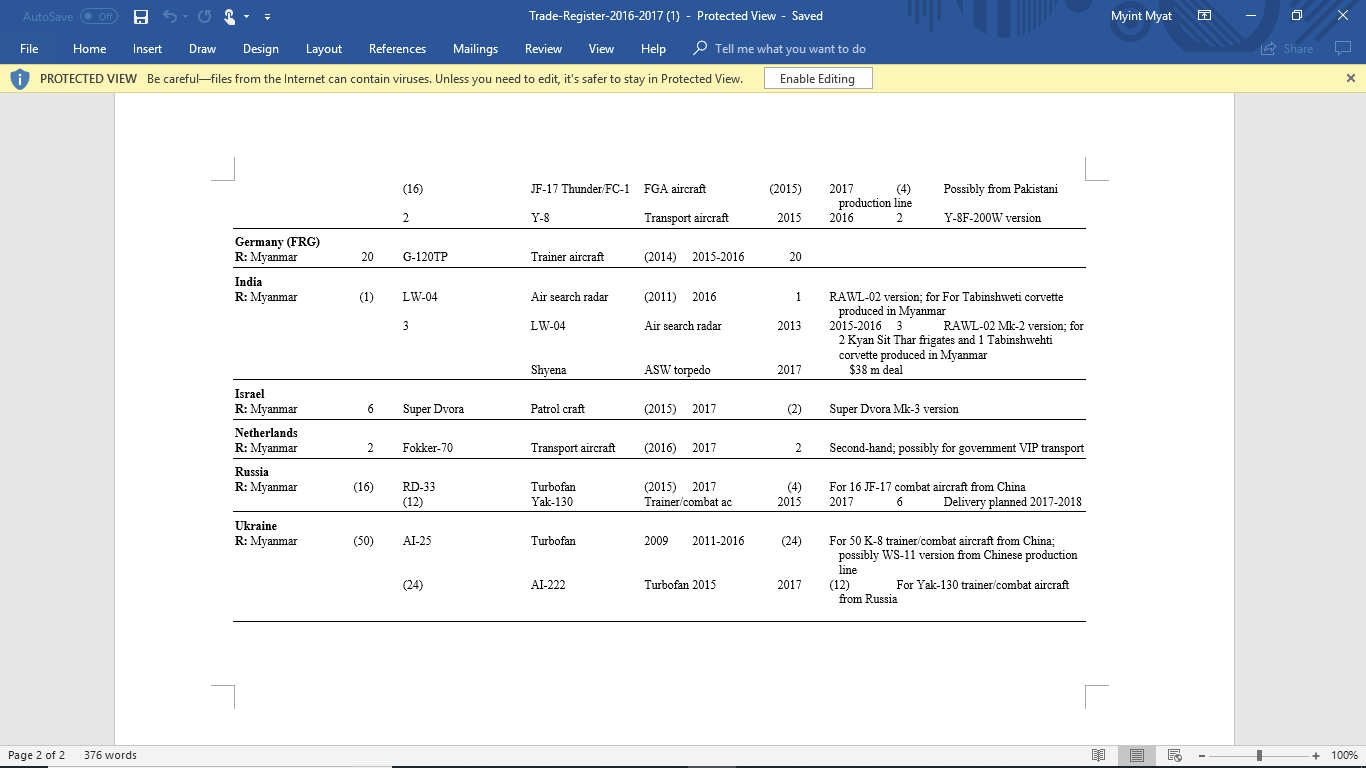The width and height of the screenshot is (1366, 768).
Task: Click the $38 m deal comment
Action: [876, 370]
